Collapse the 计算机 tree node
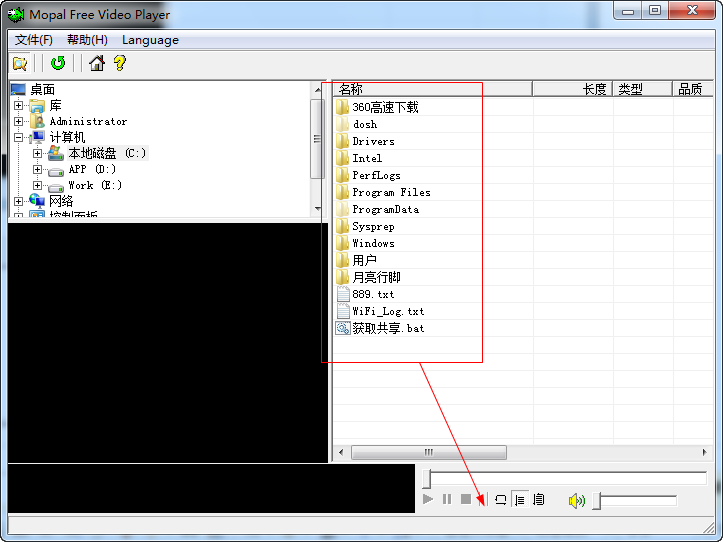The height and width of the screenshot is (542, 723). [x=18, y=137]
